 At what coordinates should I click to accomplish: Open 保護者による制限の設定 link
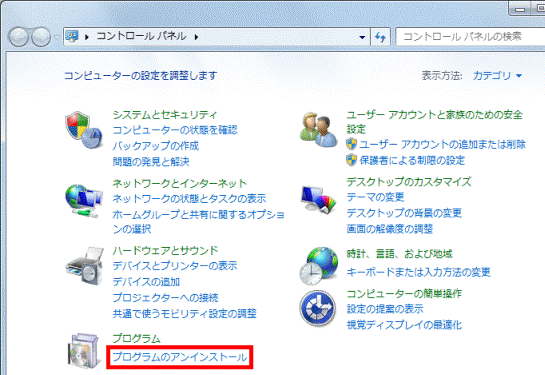click(x=412, y=160)
